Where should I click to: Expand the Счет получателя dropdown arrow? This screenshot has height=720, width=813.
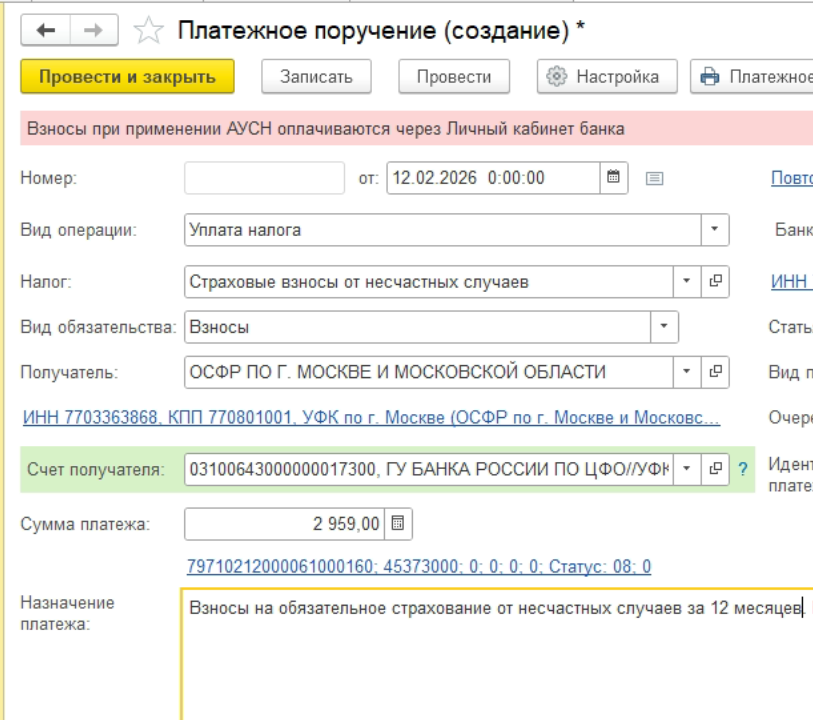(686, 469)
